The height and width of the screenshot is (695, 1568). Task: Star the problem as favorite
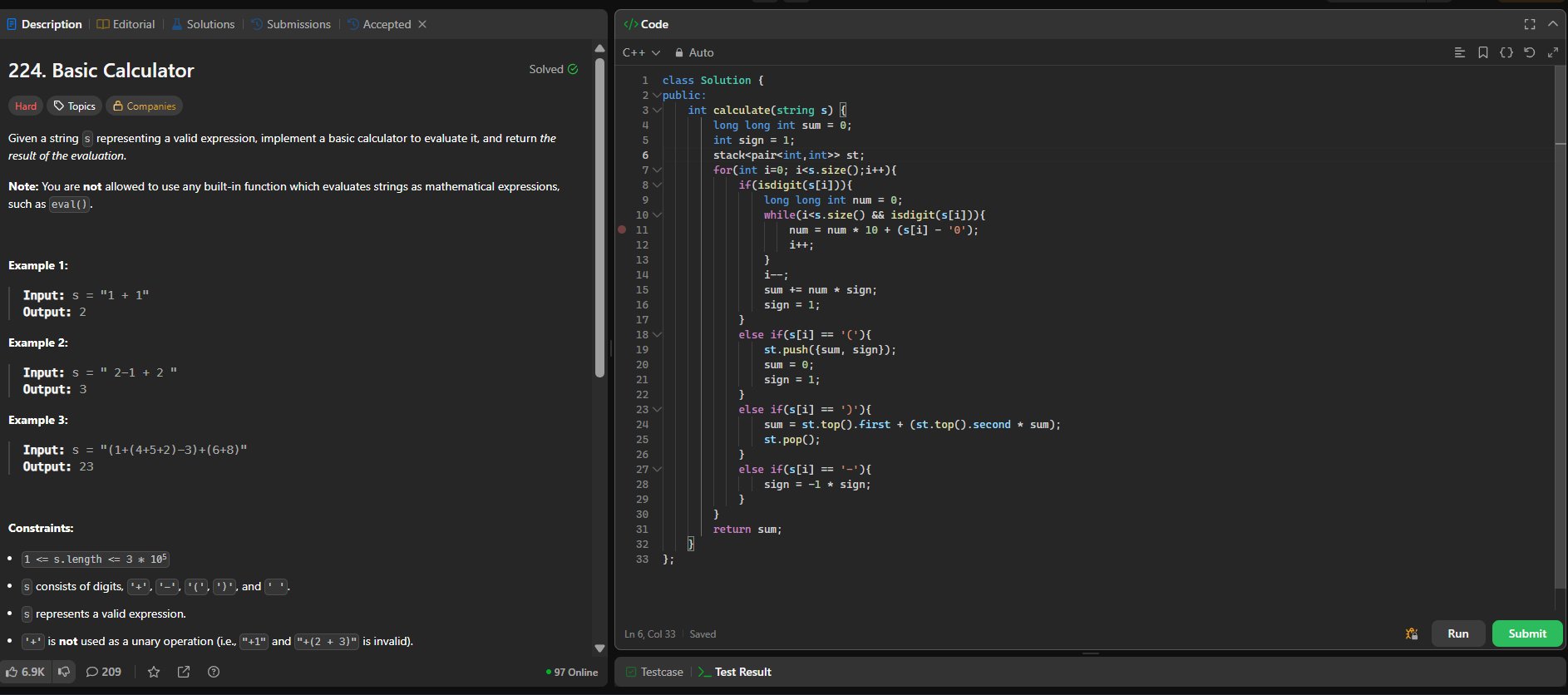[x=154, y=672]
